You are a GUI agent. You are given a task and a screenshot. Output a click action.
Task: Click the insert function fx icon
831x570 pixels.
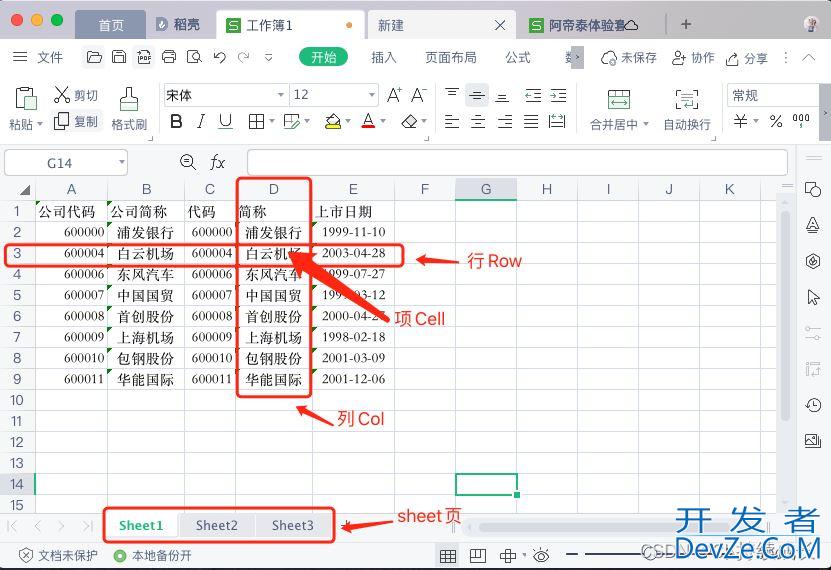click(x=217, y=162)
